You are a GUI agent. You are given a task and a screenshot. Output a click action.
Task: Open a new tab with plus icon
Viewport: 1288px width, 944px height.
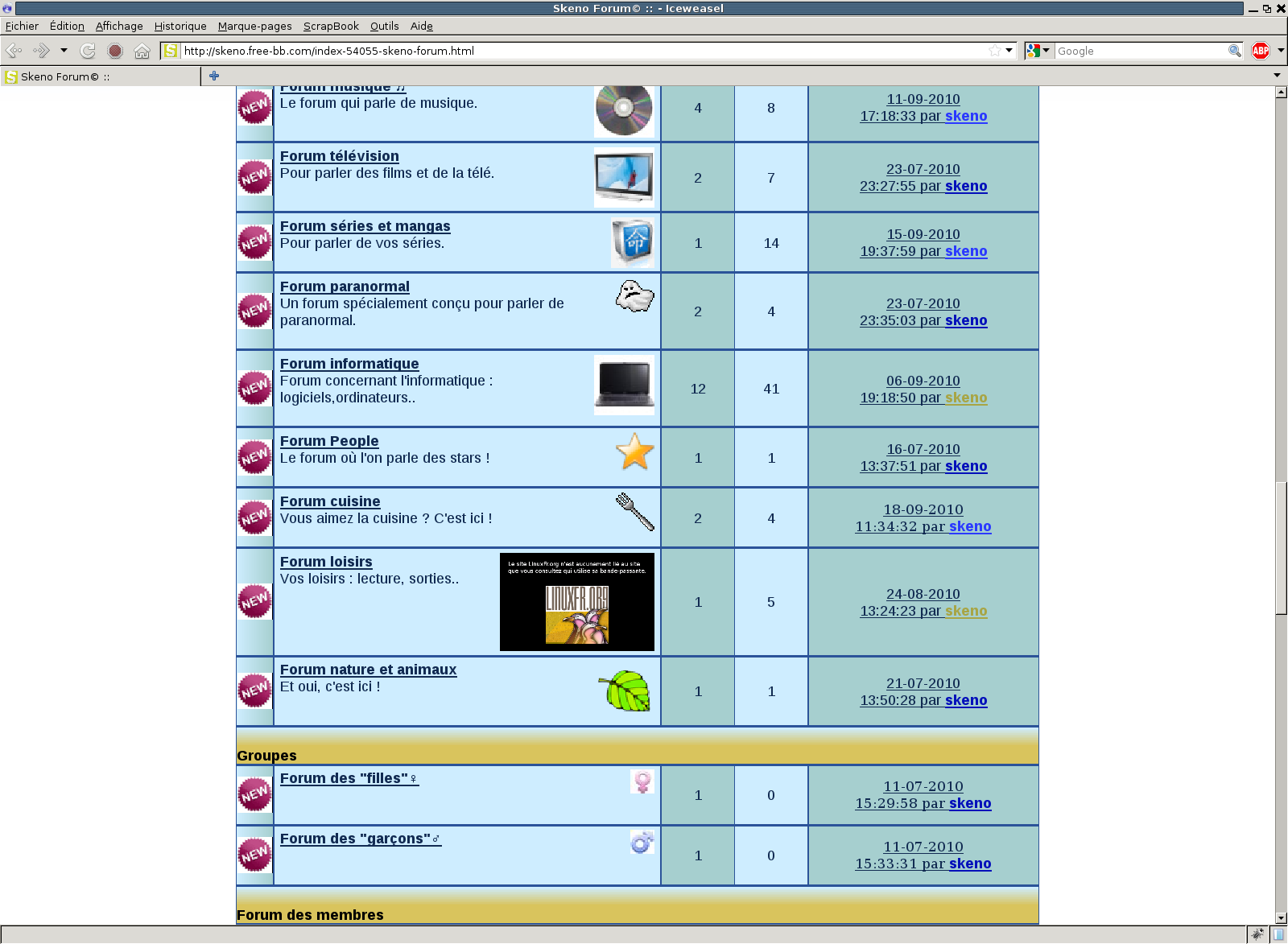[x=214, y=76]
